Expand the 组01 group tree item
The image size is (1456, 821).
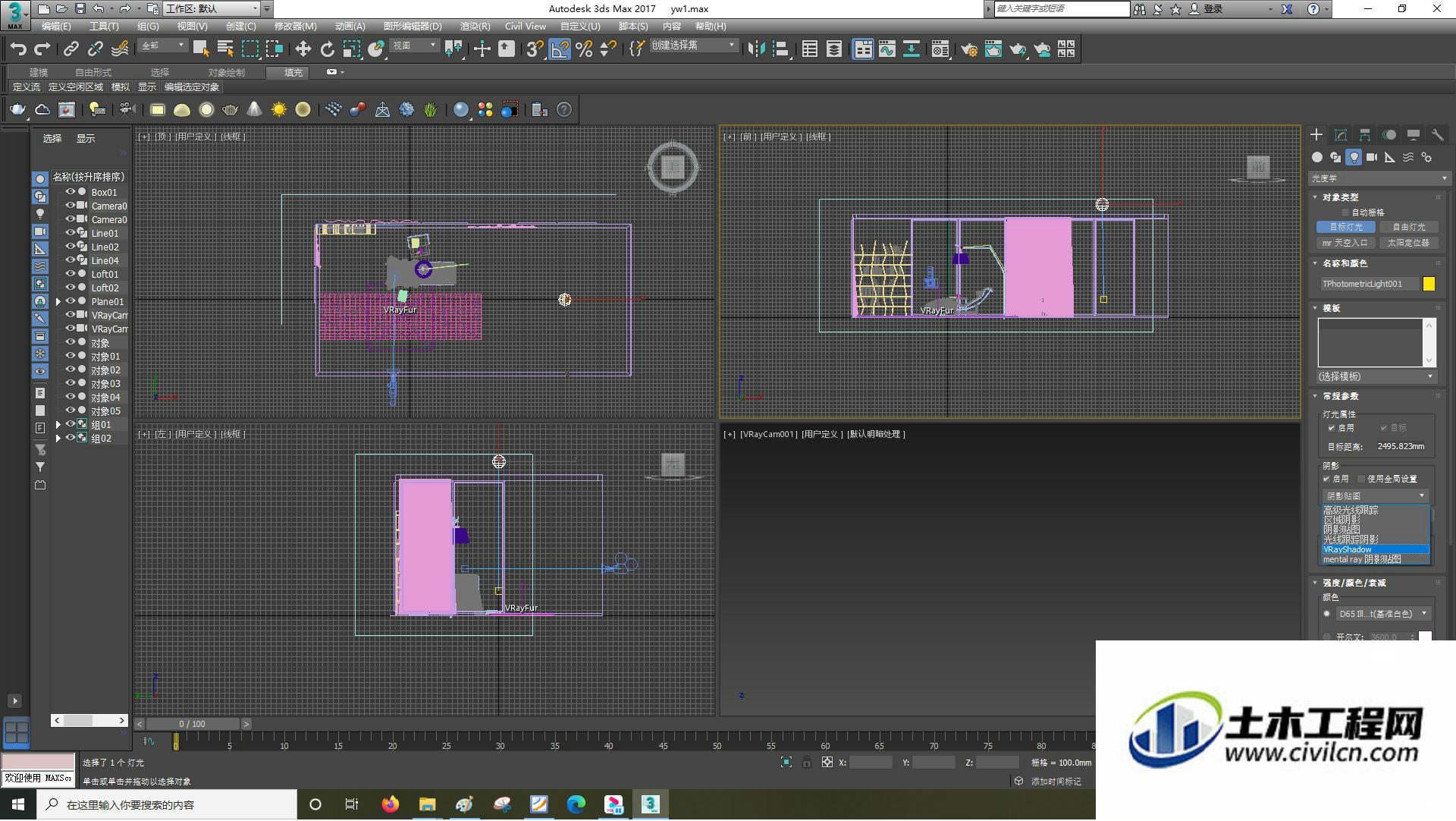[58, 425]
